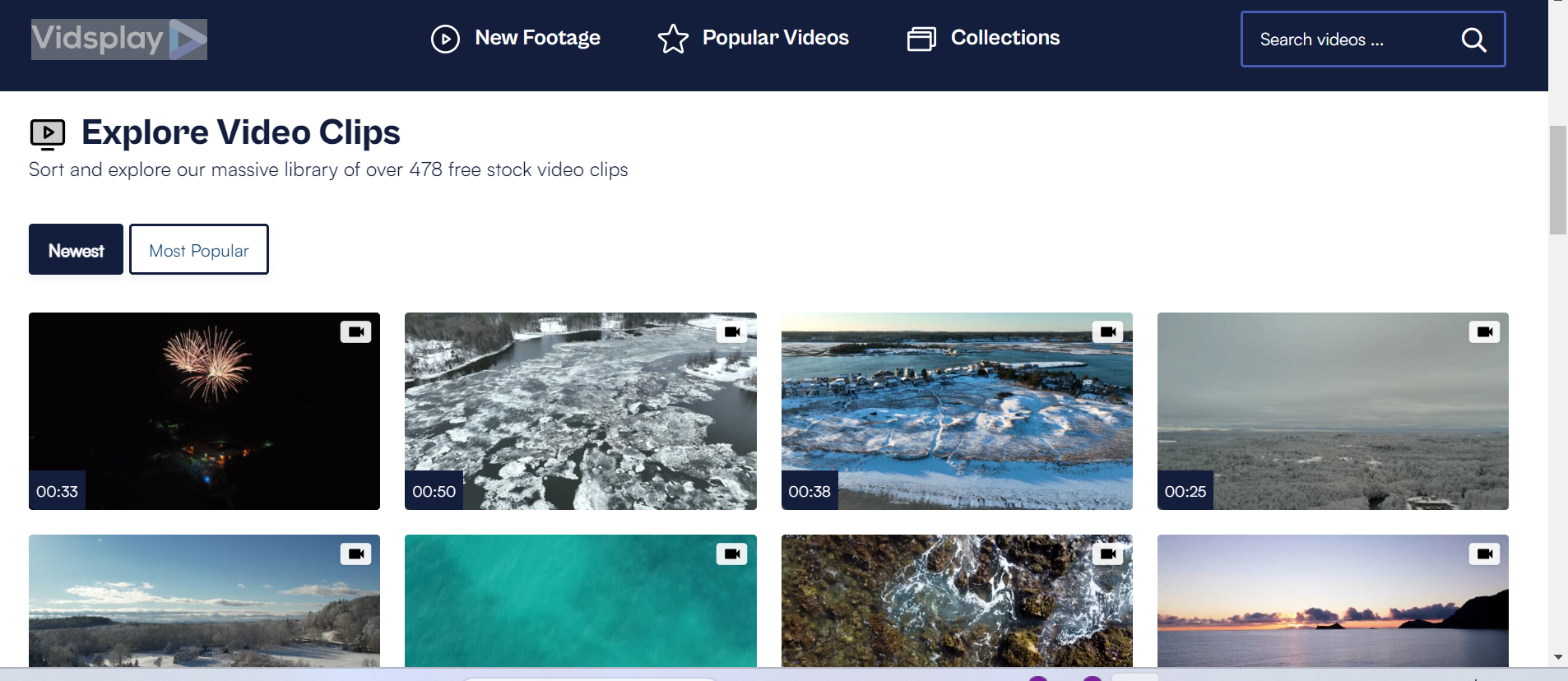Viewport: 1568px width, 681px height.
Task: Click the 00:38 duration label
Action: pos(810,491)
